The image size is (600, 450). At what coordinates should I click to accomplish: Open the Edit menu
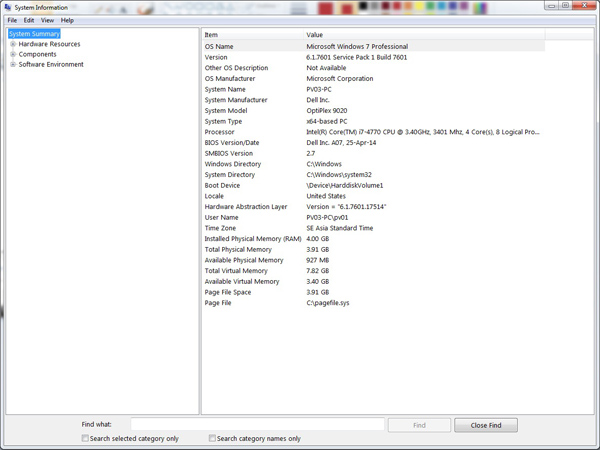(x=29, y=20)
